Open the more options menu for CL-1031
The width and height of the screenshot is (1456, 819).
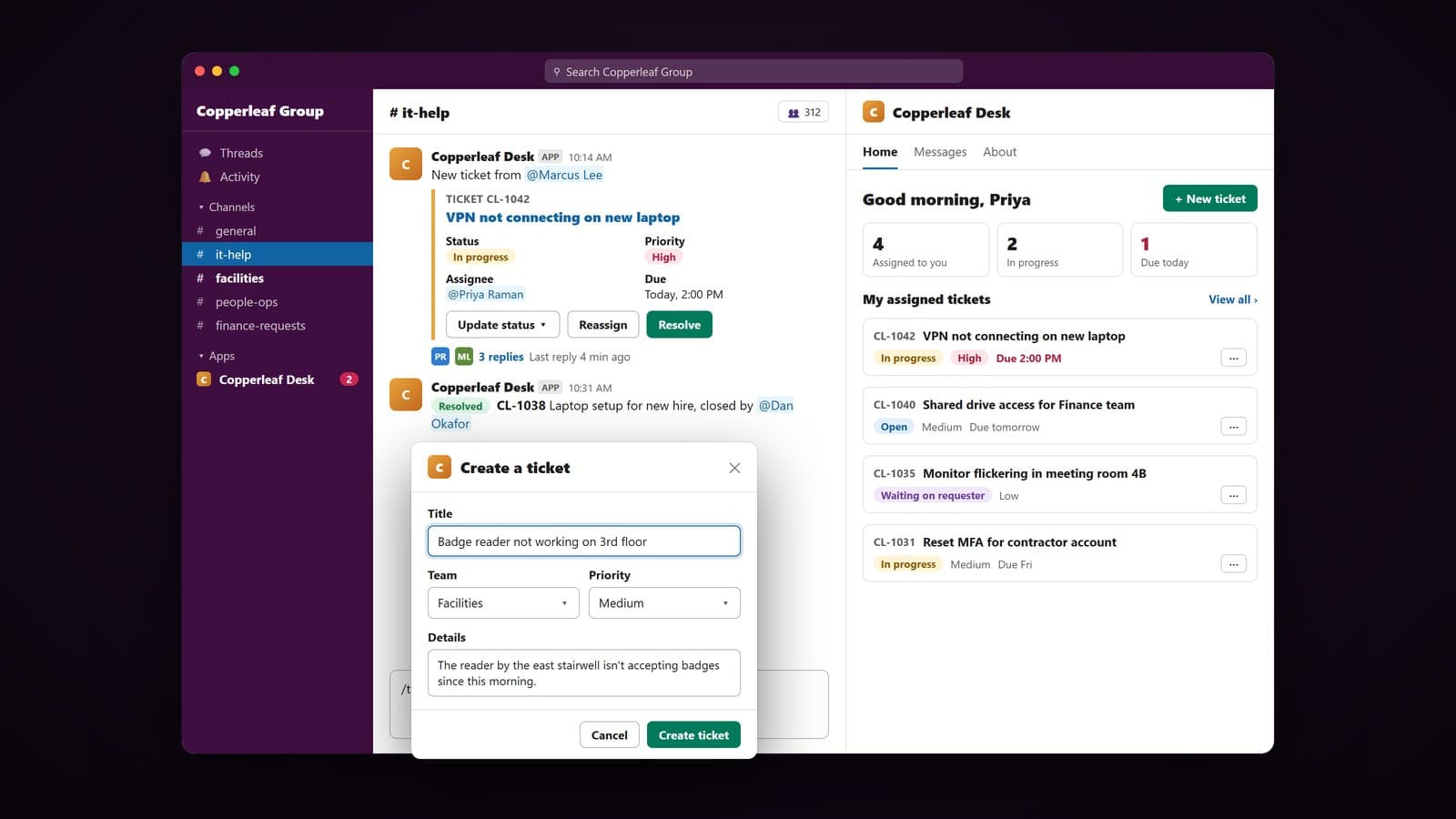tap(1233, 564)
